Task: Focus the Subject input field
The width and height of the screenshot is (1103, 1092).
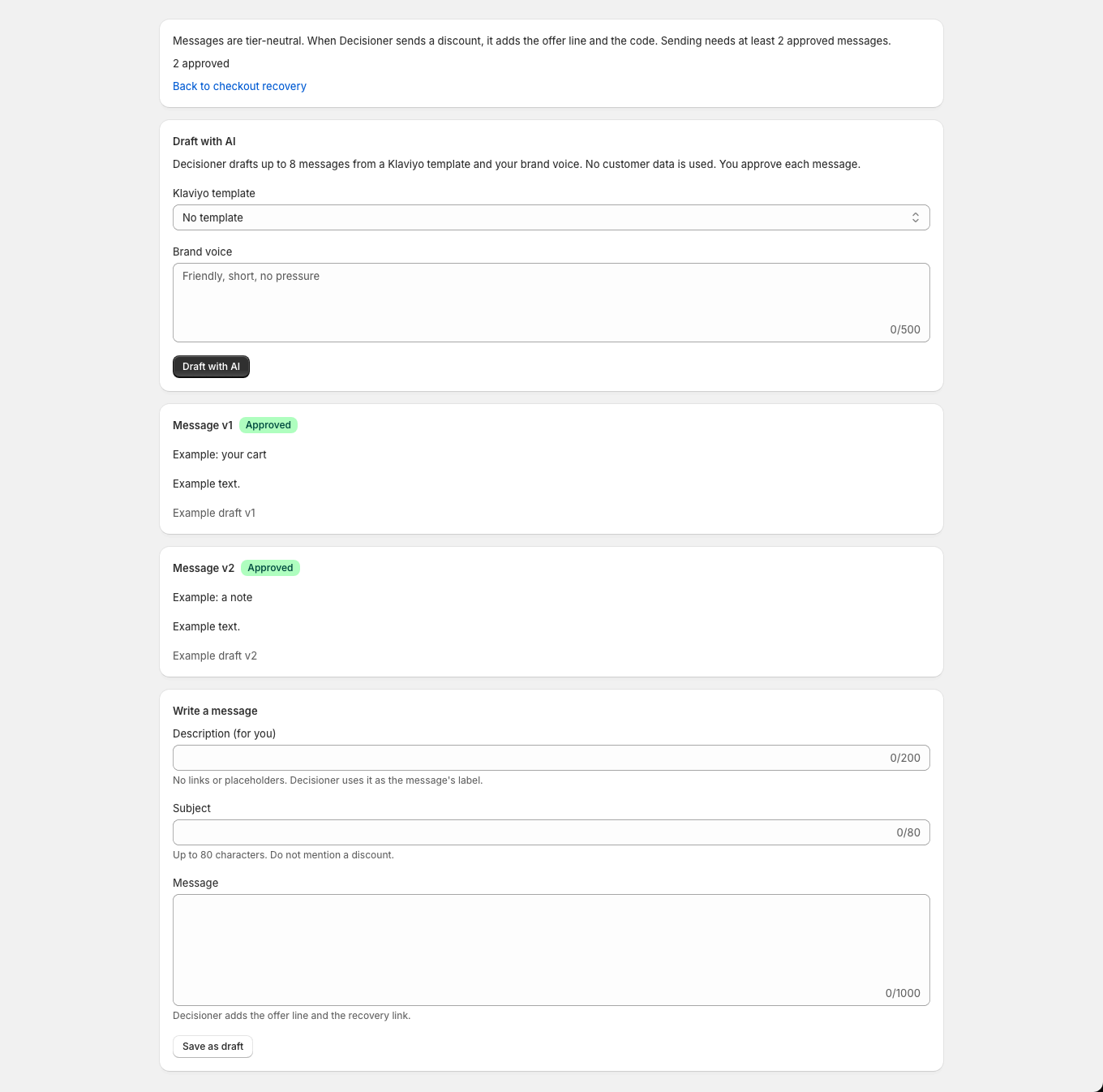Action: tap(551, 832)
